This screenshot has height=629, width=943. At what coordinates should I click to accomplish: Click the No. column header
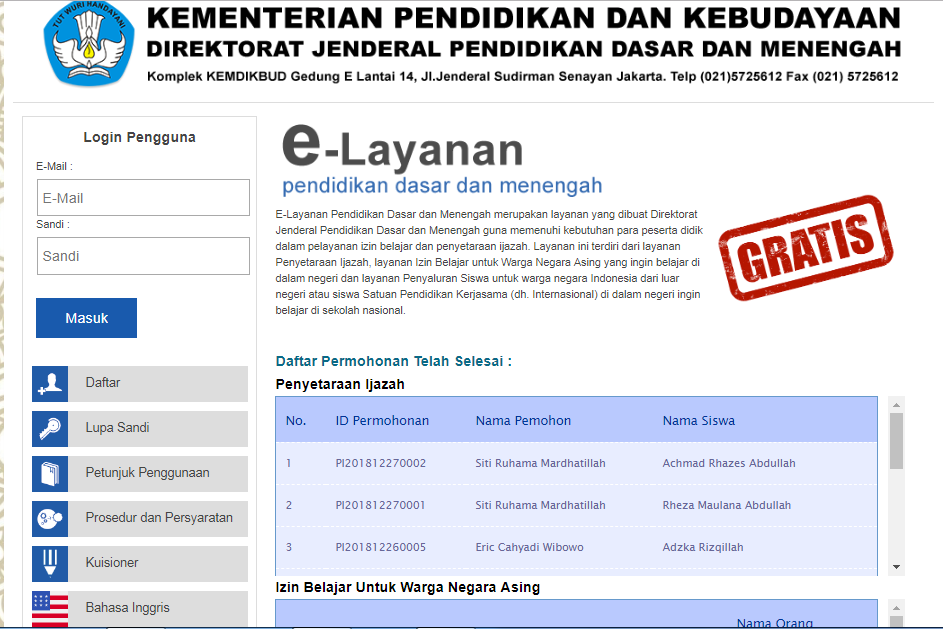[x=296, y=420]
